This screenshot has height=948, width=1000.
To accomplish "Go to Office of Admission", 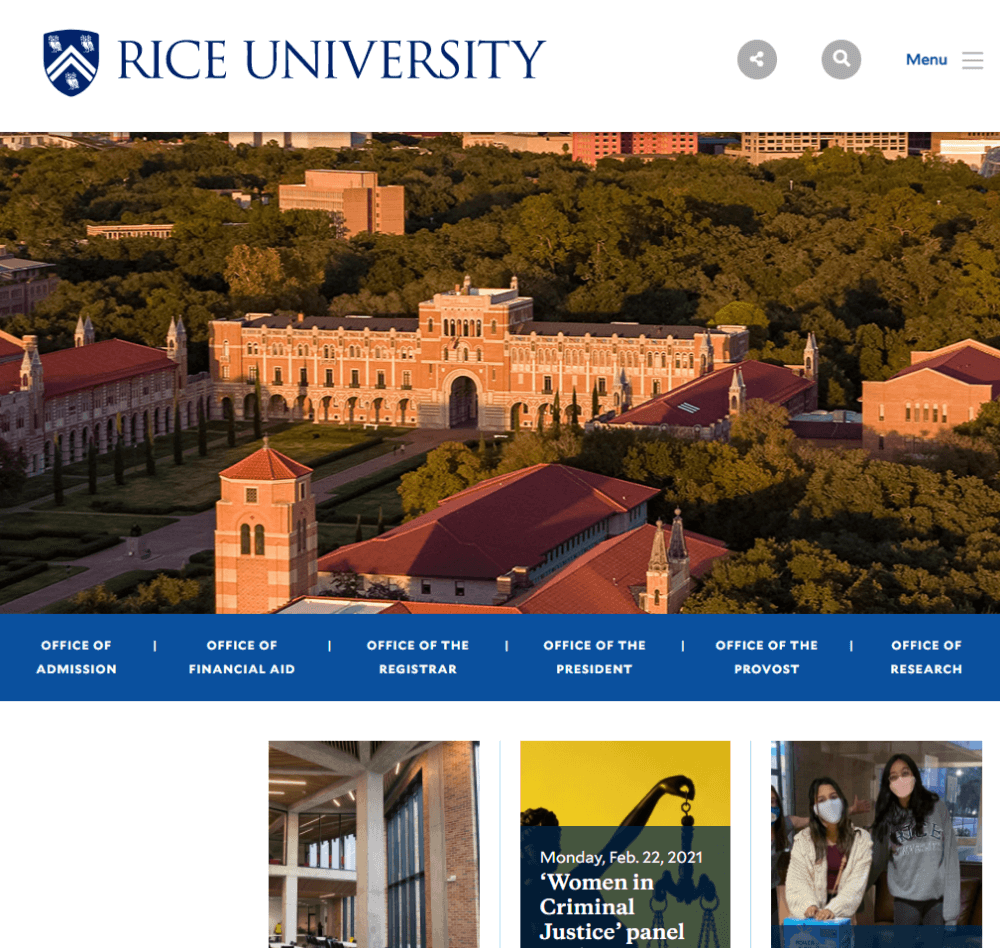I will point(77,657).
